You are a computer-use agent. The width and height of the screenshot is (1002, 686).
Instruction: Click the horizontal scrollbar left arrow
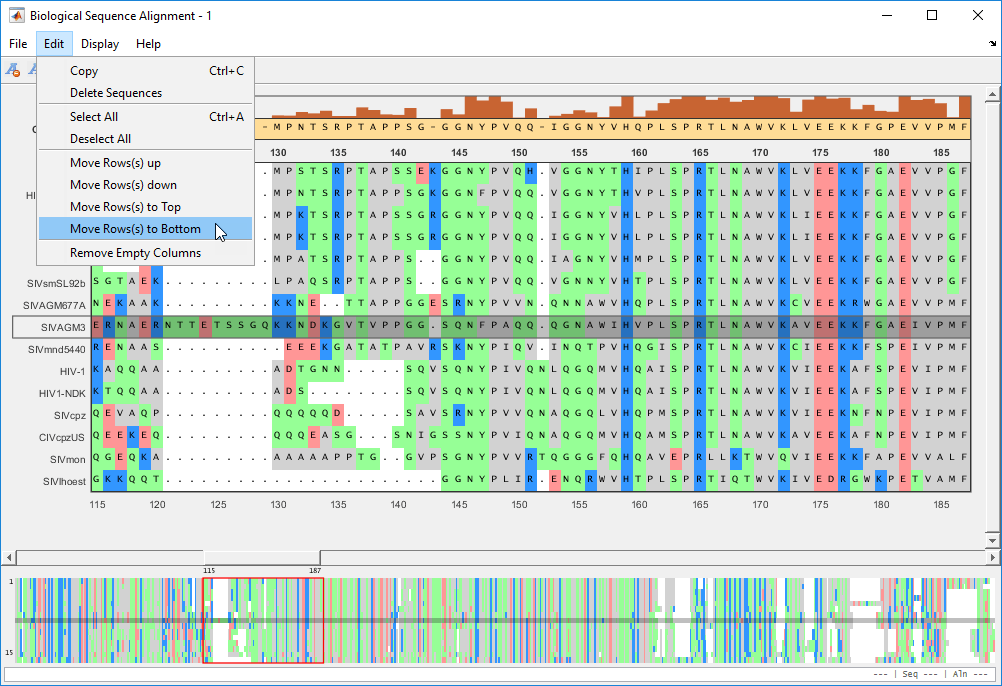coord(11,557)
